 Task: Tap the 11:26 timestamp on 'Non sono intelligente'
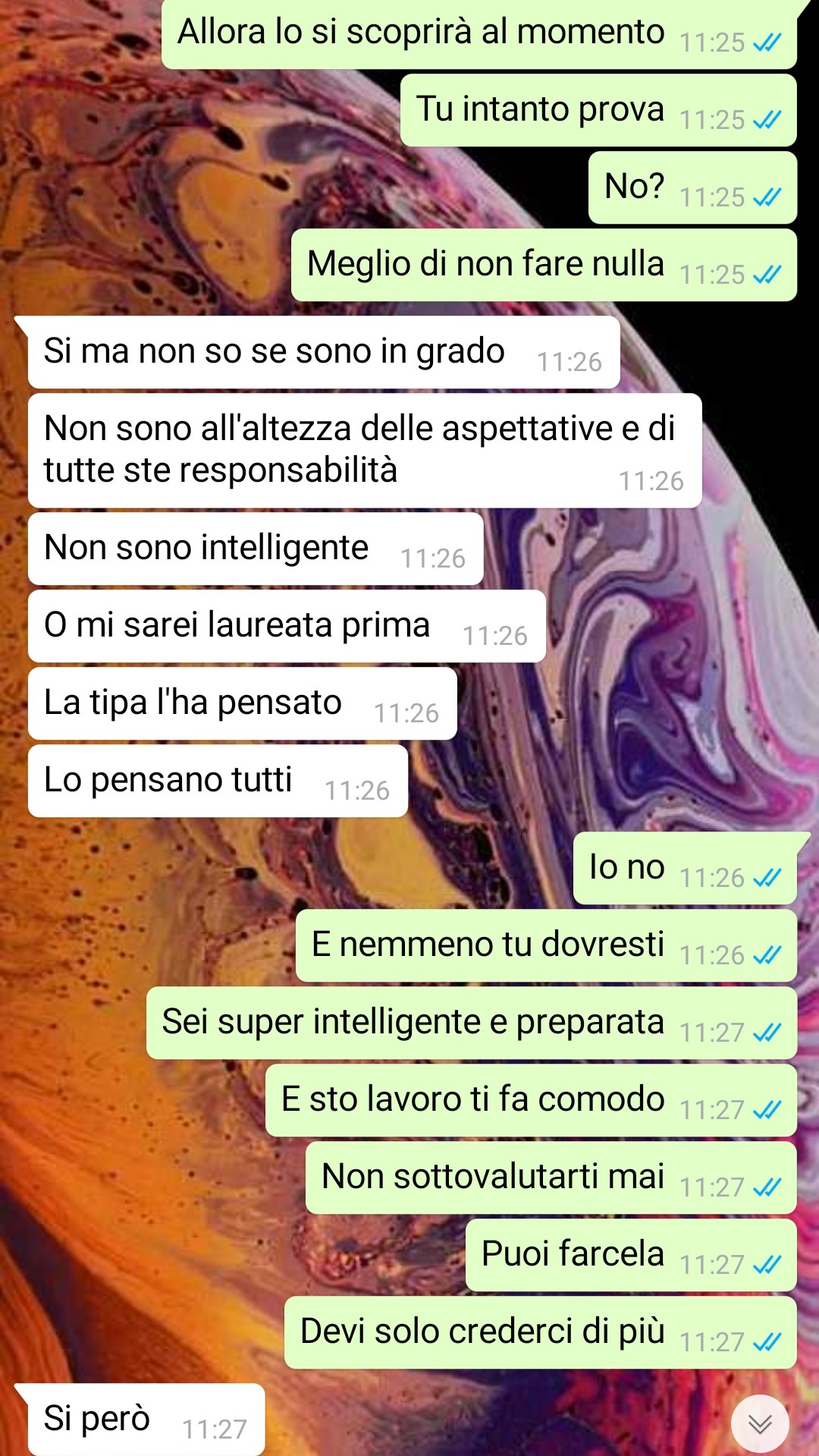432,559
